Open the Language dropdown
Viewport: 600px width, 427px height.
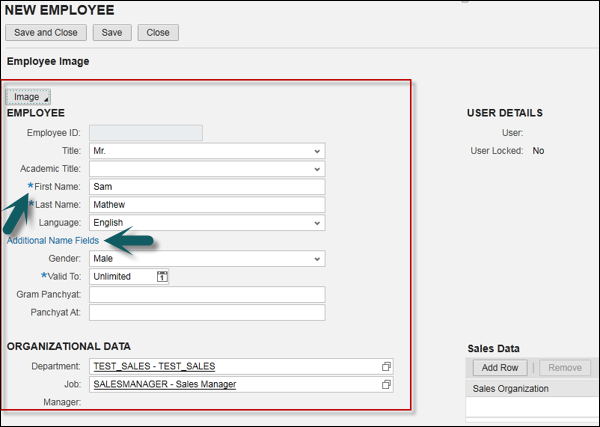click(x=317, y=223)
